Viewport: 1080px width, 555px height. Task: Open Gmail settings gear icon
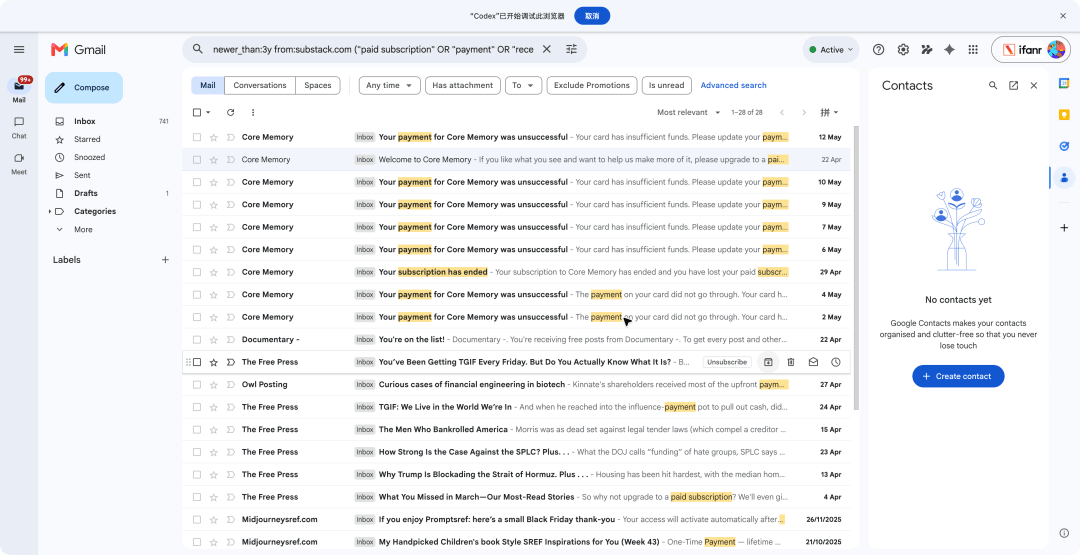(x=903, y=50)
